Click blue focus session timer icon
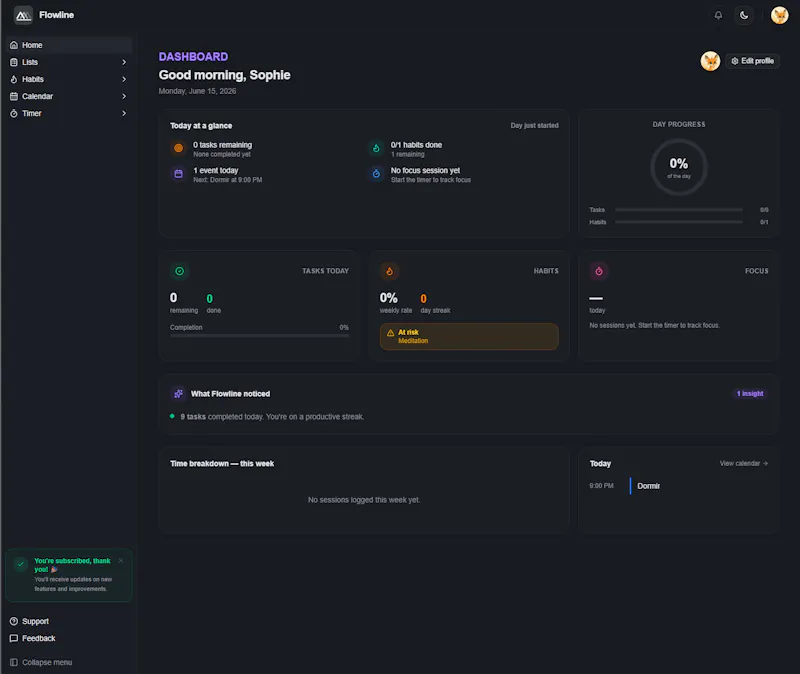The height and width of the screenshot is (674, 800). pyautogui.click(x=376, y=174)
